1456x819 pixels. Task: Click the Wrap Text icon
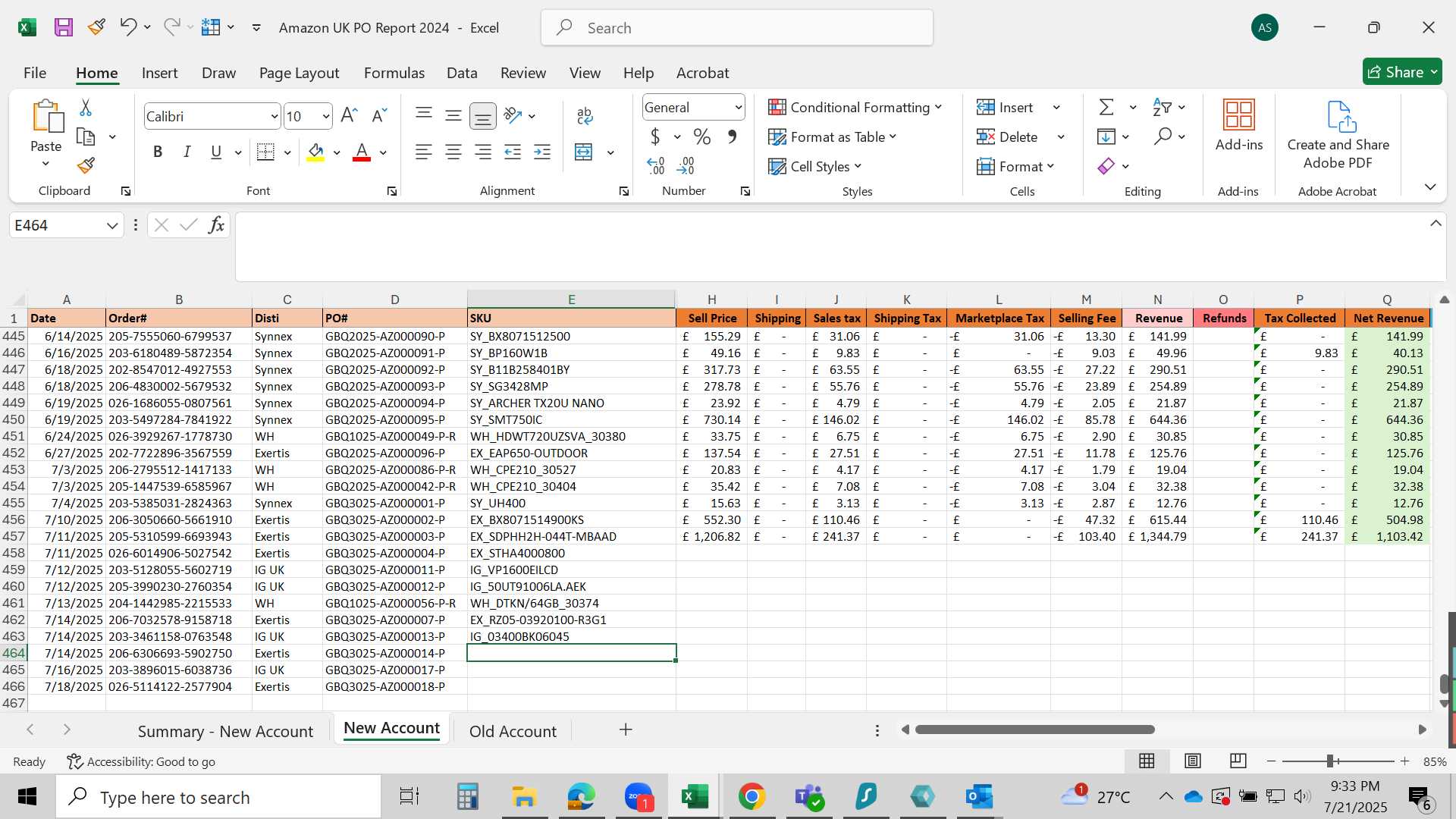(x=585, y=115)
